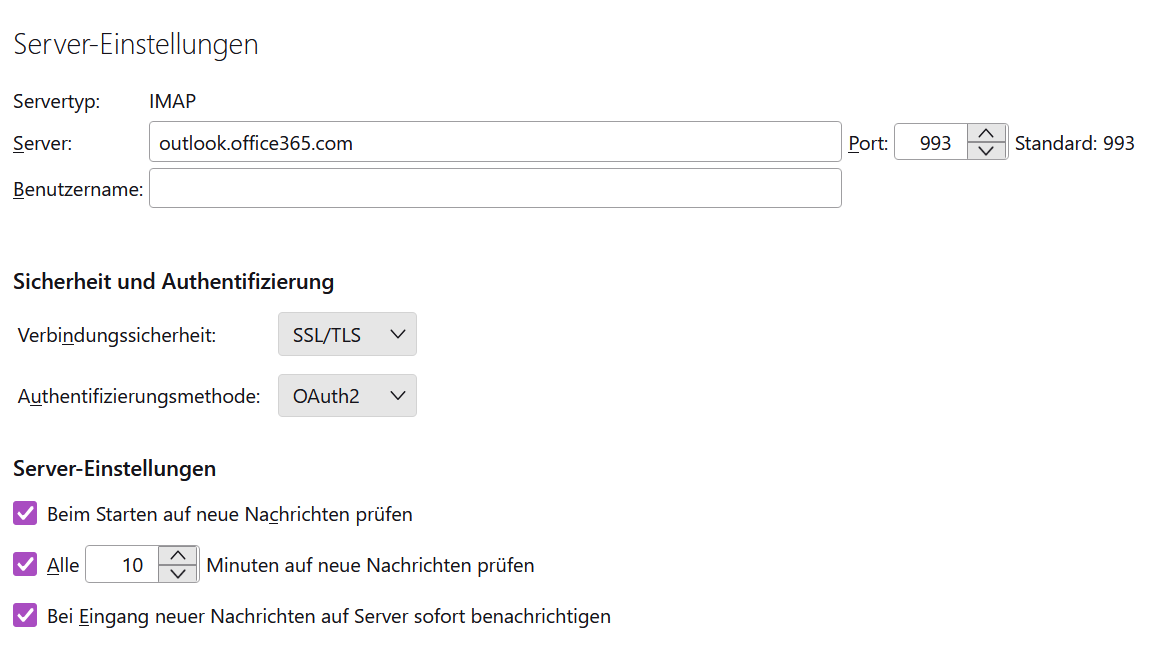Click the 'Sicherheit und Authentifizierung' section heading
Screen dimensions: 1174x659
173,282
